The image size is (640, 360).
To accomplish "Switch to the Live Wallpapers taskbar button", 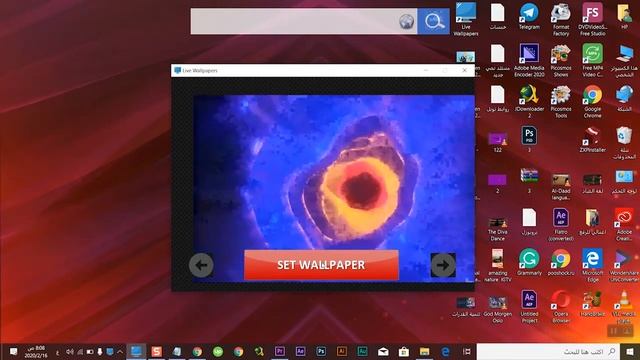I will 136,351.
